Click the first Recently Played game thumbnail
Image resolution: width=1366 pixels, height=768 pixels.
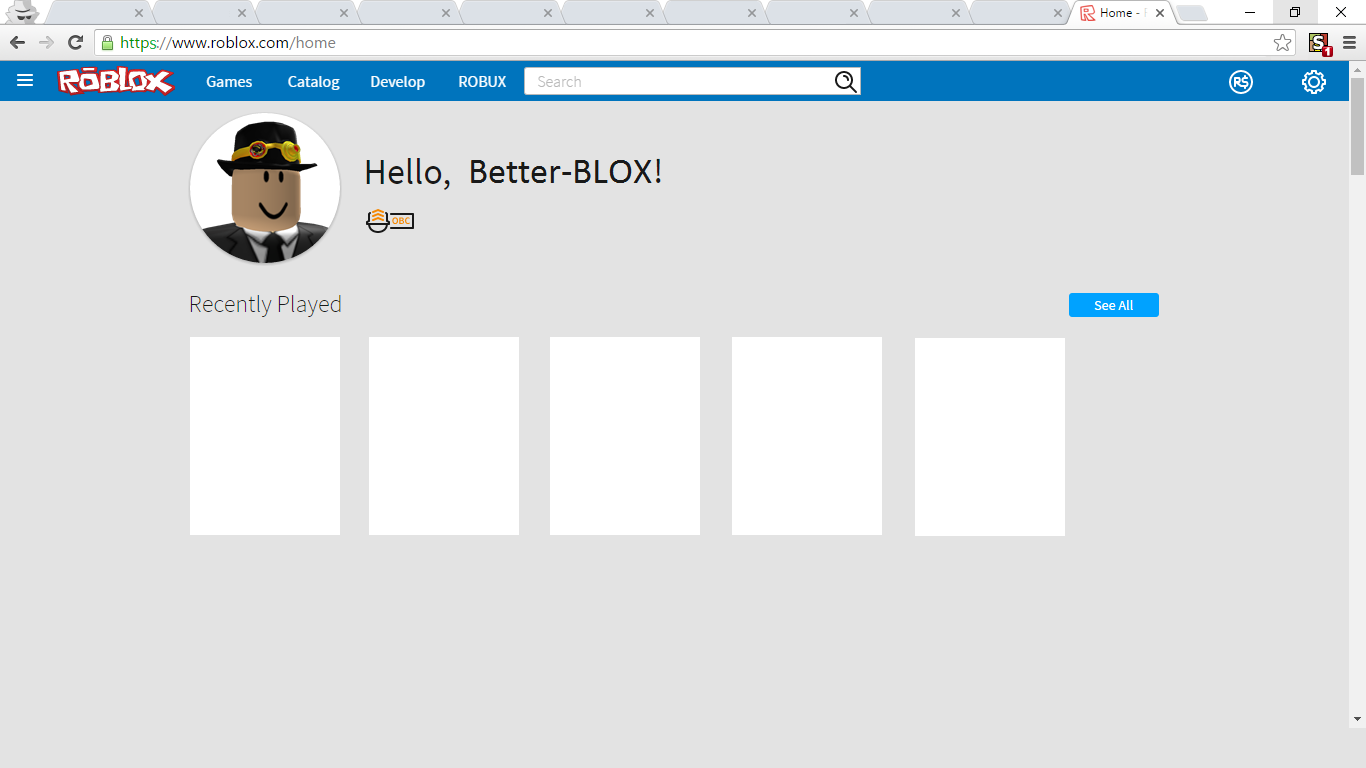click(264, 436)
